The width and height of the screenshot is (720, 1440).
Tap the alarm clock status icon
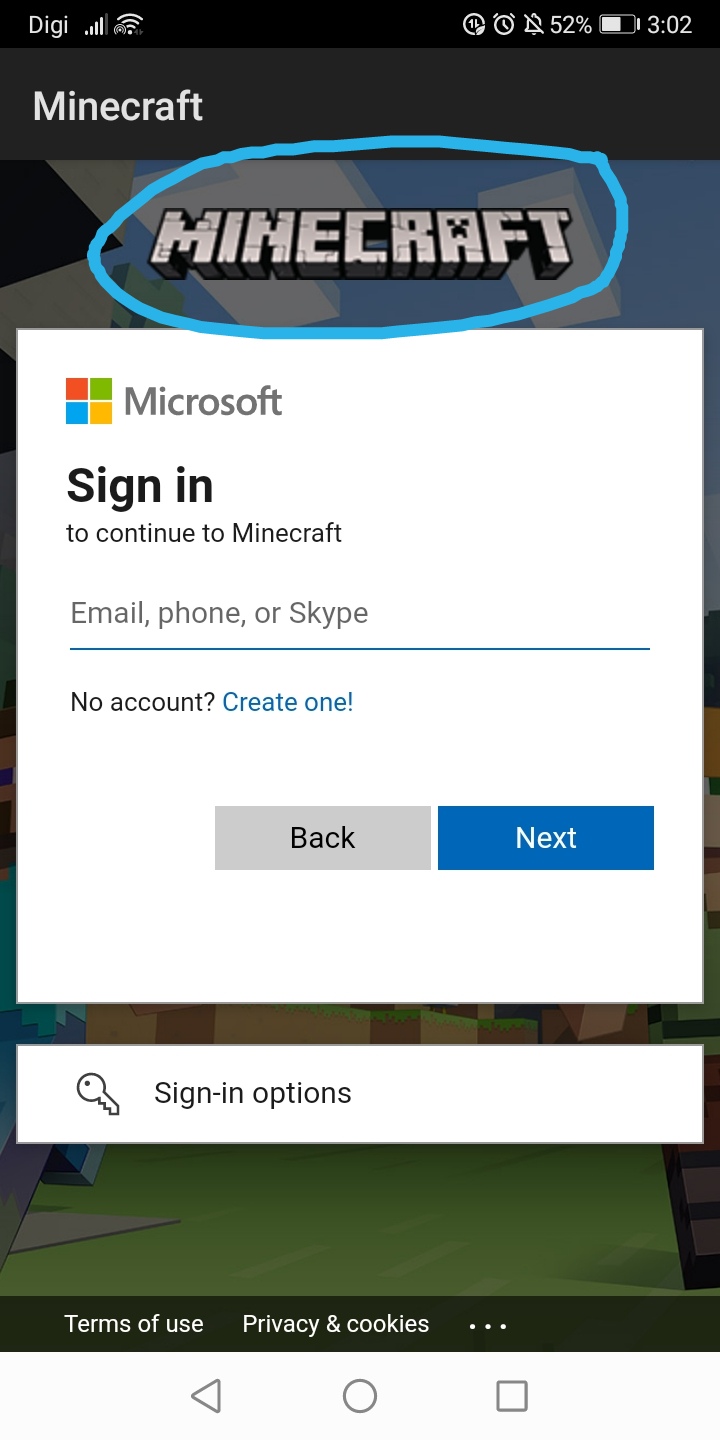[504, 25]
